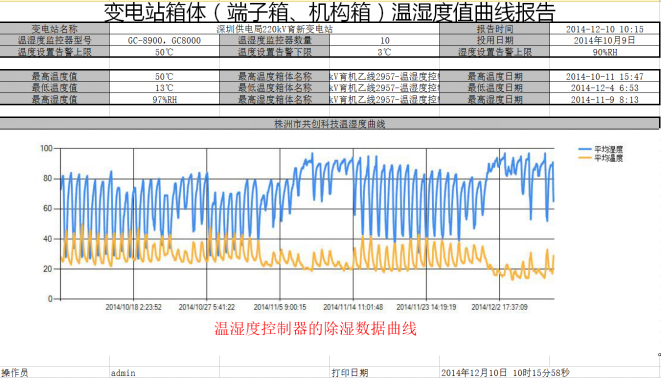Click the y-axis label 40
This screenshot has height=378, width=662.
[48, 239]
